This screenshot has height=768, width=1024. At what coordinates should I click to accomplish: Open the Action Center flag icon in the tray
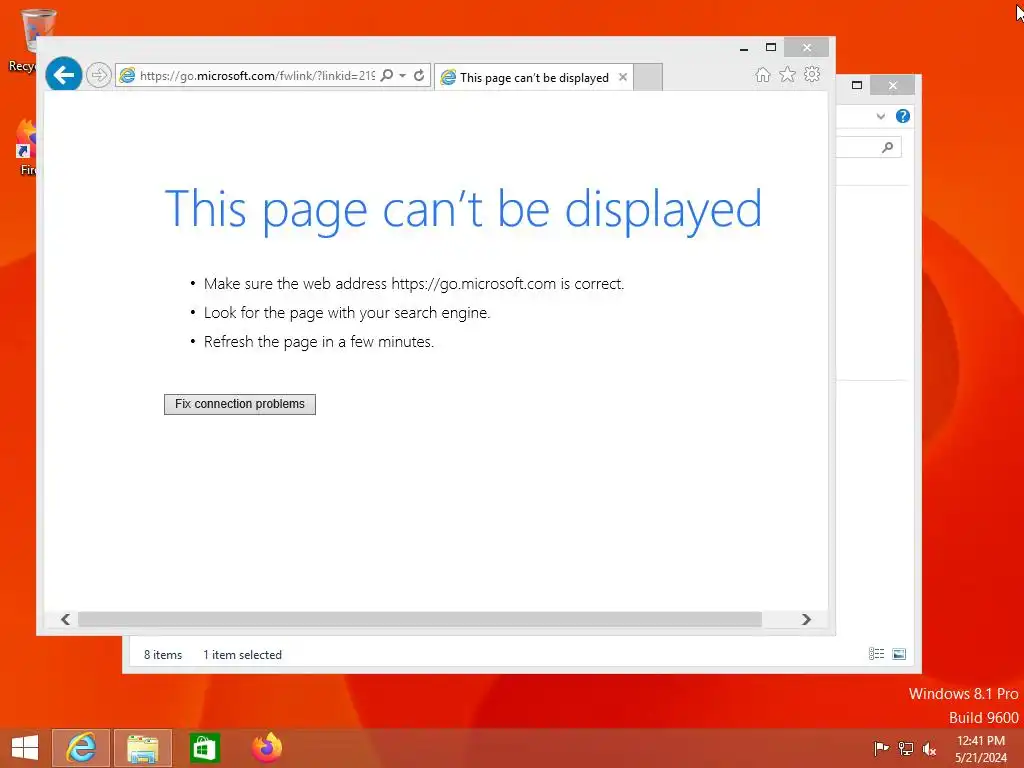[x=881, y=748]
